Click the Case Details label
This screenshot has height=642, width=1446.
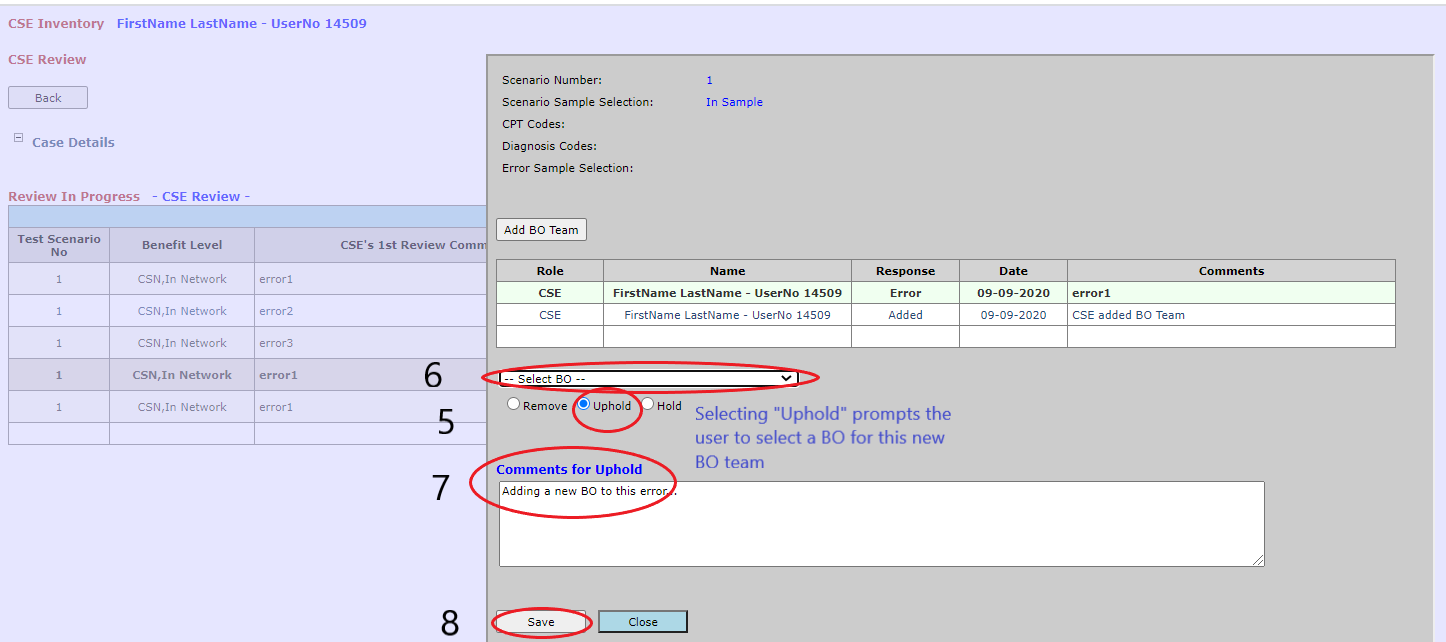(x=73, y=142)
